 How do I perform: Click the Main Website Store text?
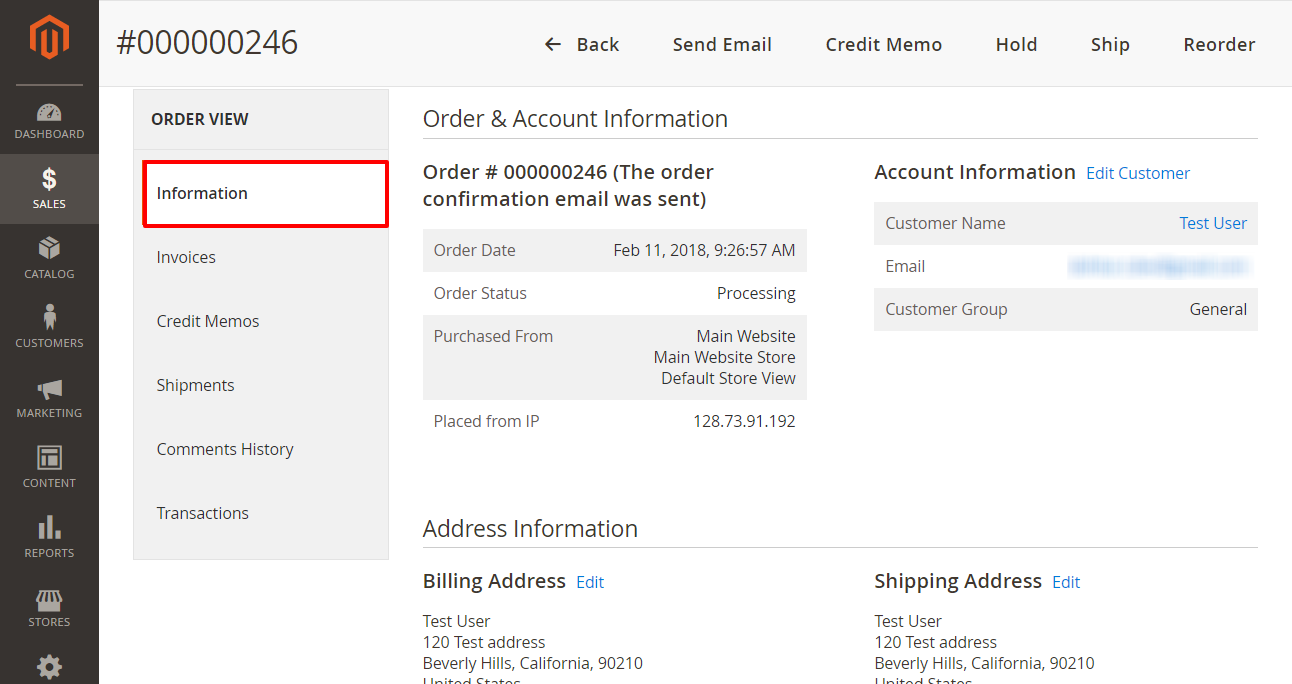click(725, 358)
